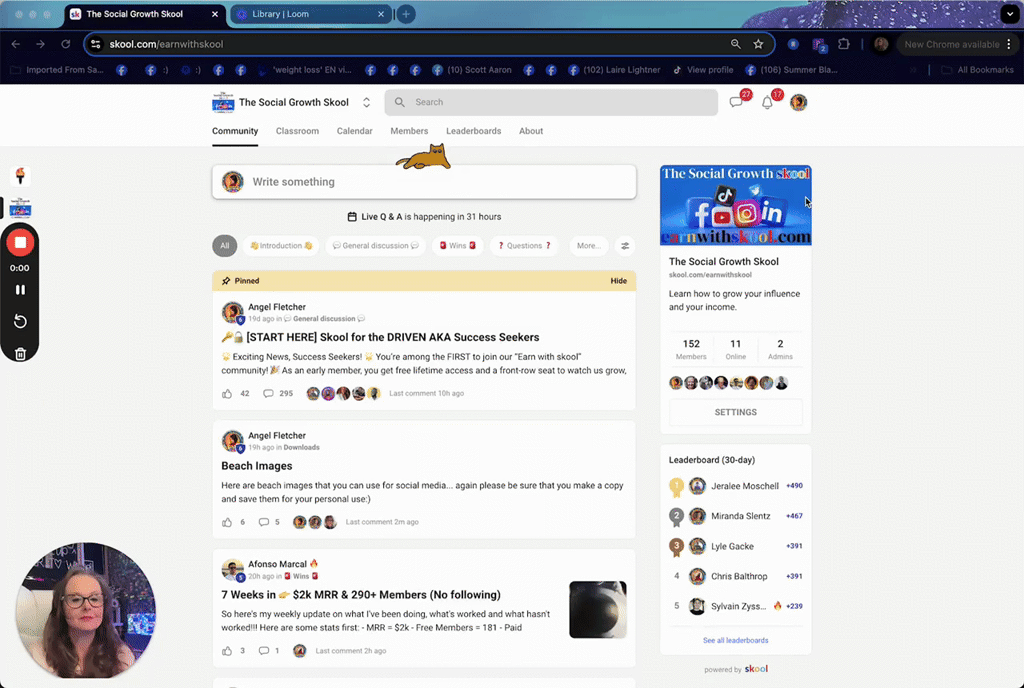Open the chat messages icon
The image size is (1024, 688).
pos(736,102)
